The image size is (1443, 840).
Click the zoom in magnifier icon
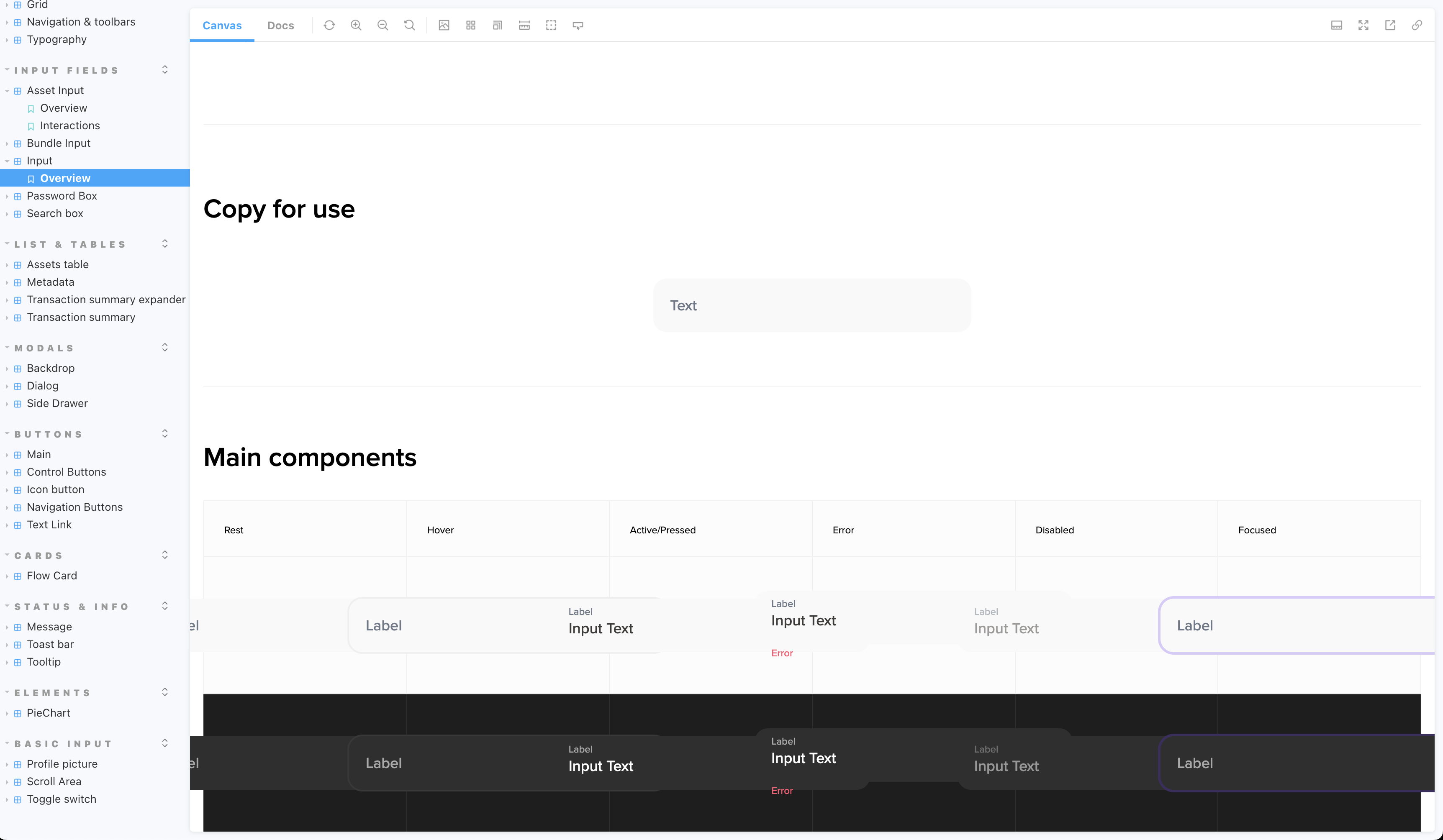tap(356, 25)
